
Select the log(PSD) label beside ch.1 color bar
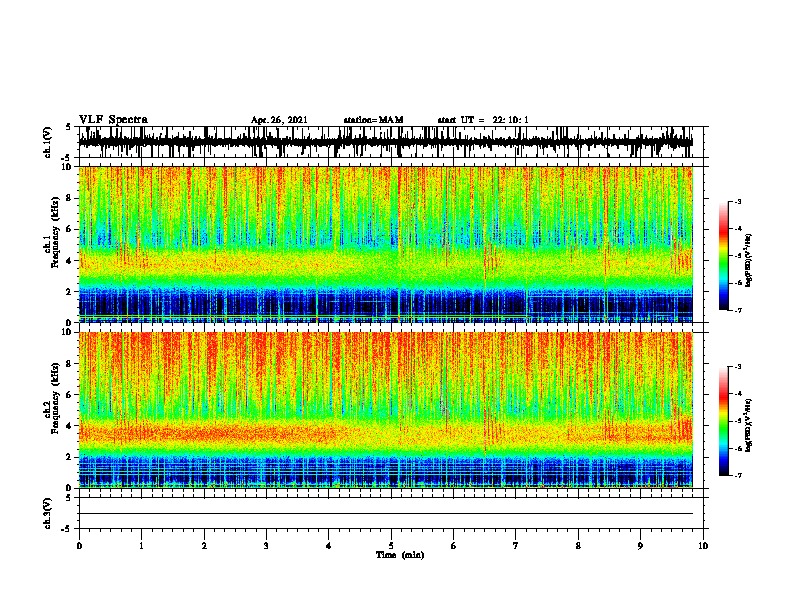[x=749, y=261]
